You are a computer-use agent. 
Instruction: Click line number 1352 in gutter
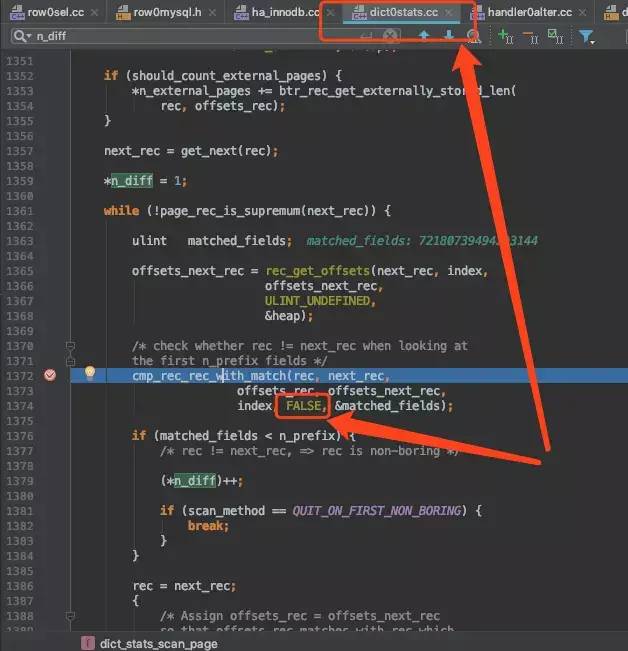(20, 76)
